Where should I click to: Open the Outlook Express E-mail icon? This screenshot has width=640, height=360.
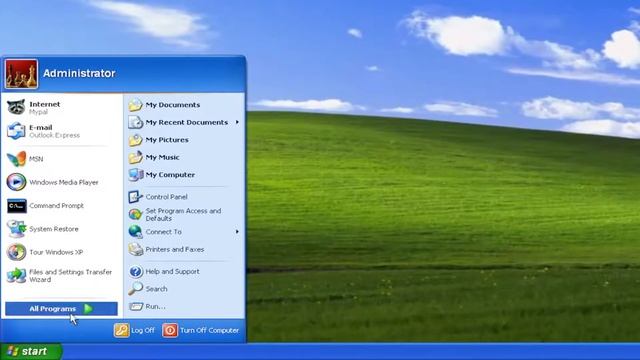[x=16, y=131]
